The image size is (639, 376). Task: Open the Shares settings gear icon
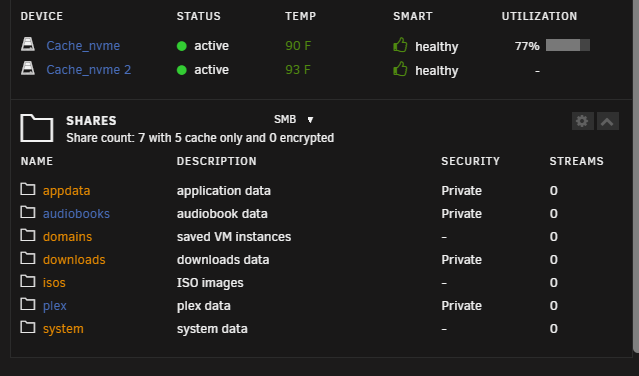pyautogui.click(x=582, y=121)
